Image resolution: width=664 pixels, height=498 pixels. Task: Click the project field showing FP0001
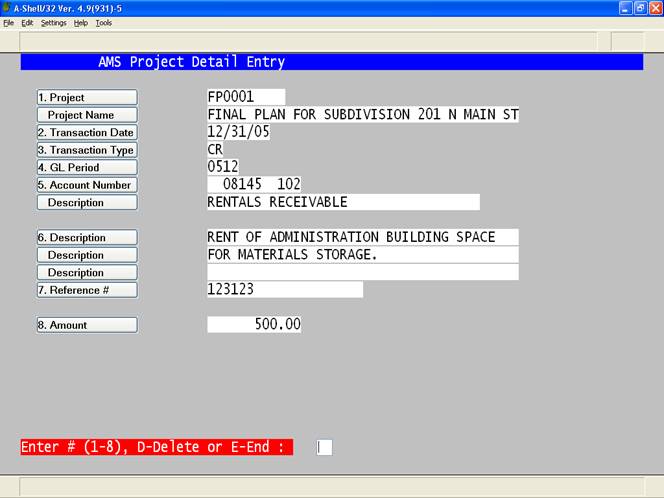click(x=246, y=97)
